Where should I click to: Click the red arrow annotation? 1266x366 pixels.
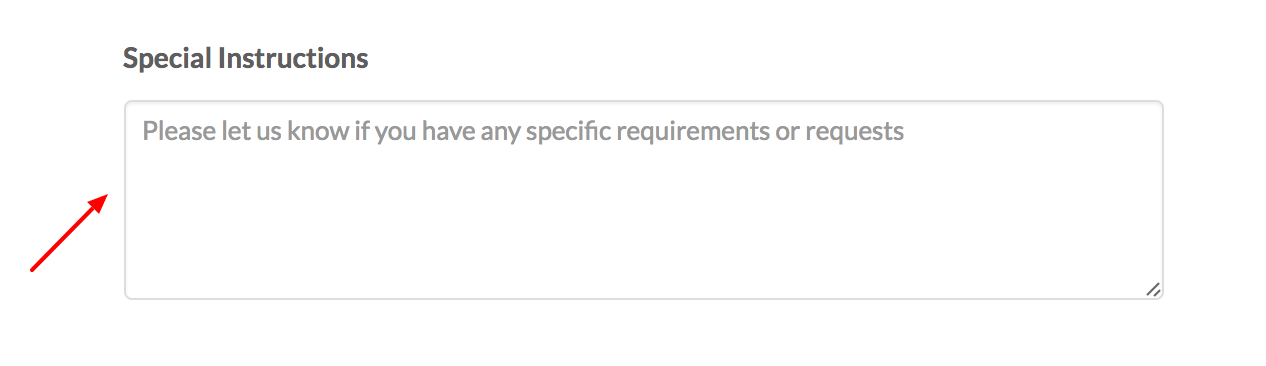pos(69,232)
